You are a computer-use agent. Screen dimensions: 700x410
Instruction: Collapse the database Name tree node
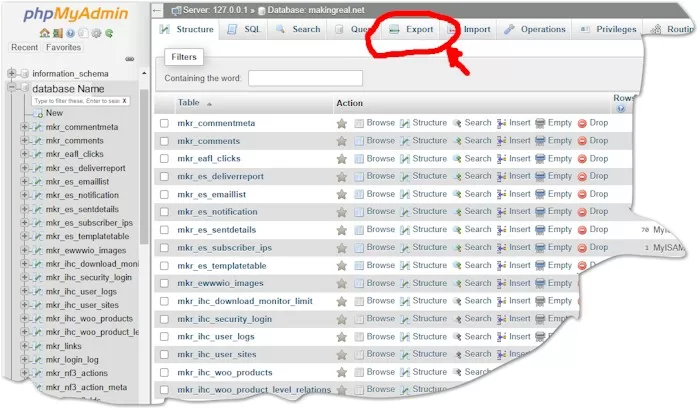pyautogui.click(x=12, y=88)
